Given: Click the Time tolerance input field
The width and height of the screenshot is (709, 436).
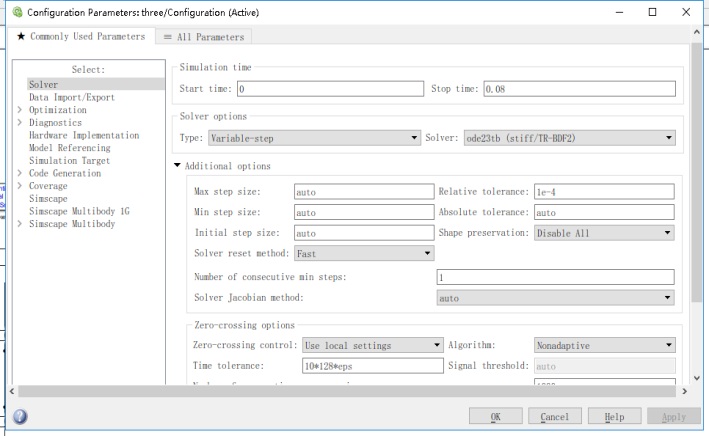Looking at the screenshot, I should (x=373, y=366).
